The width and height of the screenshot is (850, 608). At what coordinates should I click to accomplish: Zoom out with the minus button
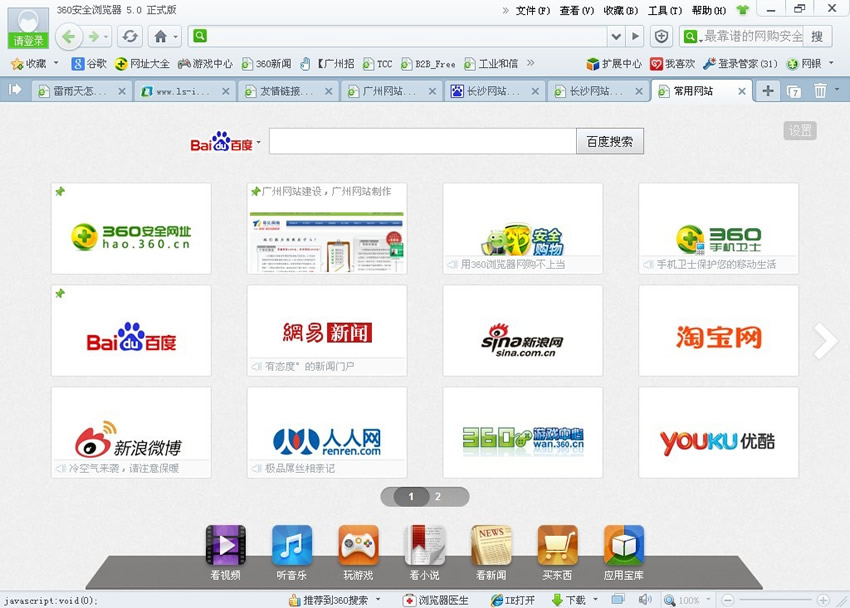(x=727, y=600)
